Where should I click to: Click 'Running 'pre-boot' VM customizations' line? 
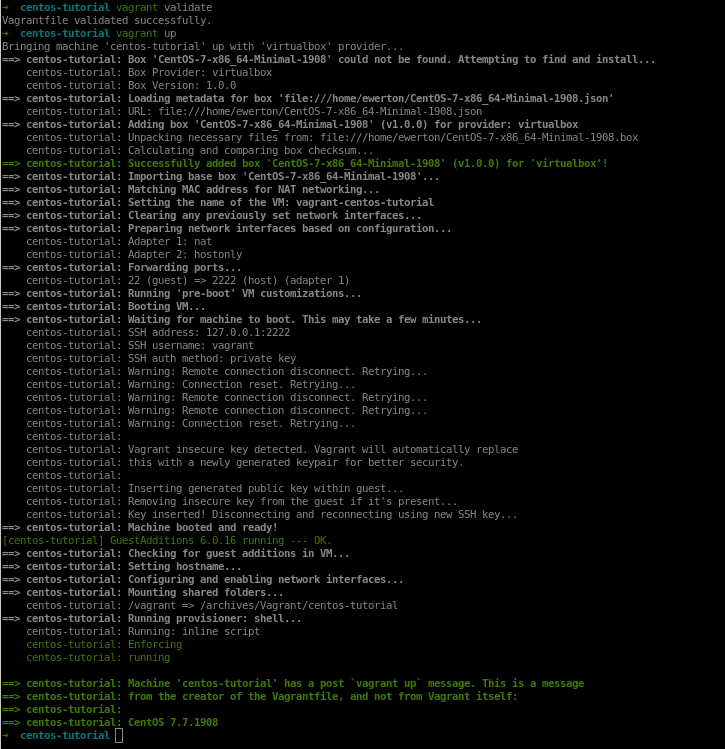pos(181,293)
